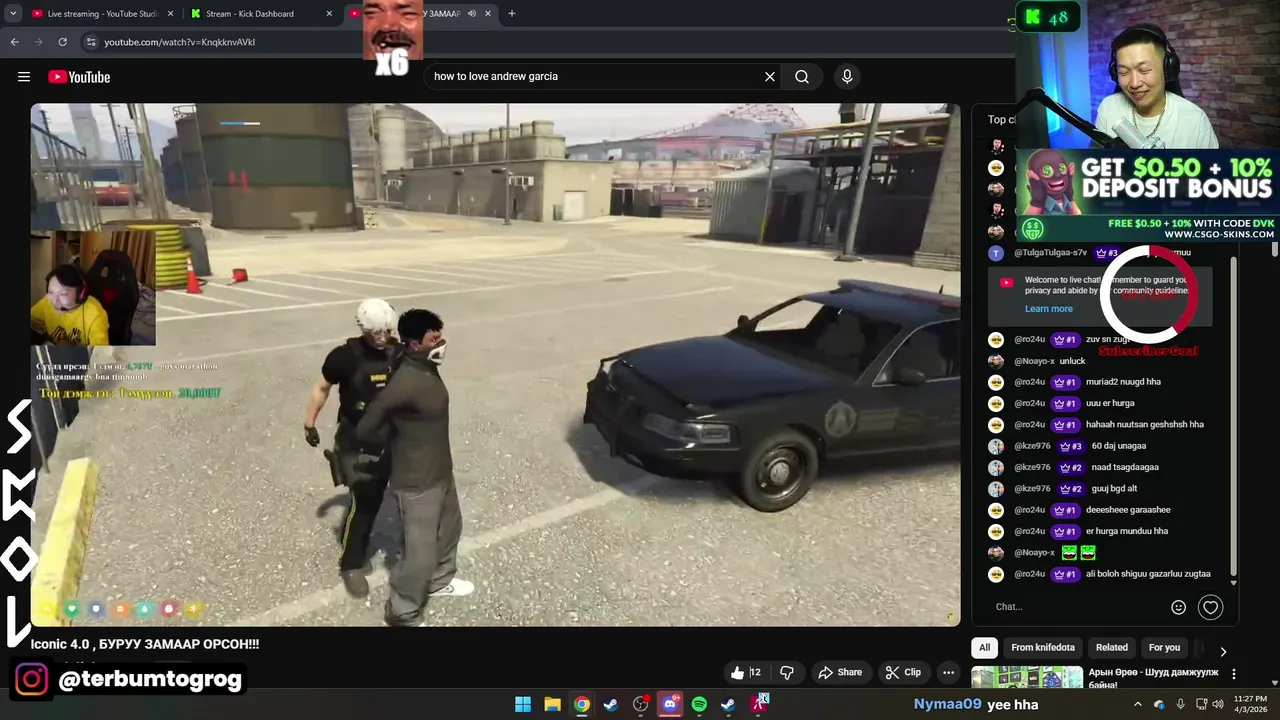The width and height of the screenshot is (1280, 720).
Task: Open the tab search dropdown
Action: [x=13, y=14]
